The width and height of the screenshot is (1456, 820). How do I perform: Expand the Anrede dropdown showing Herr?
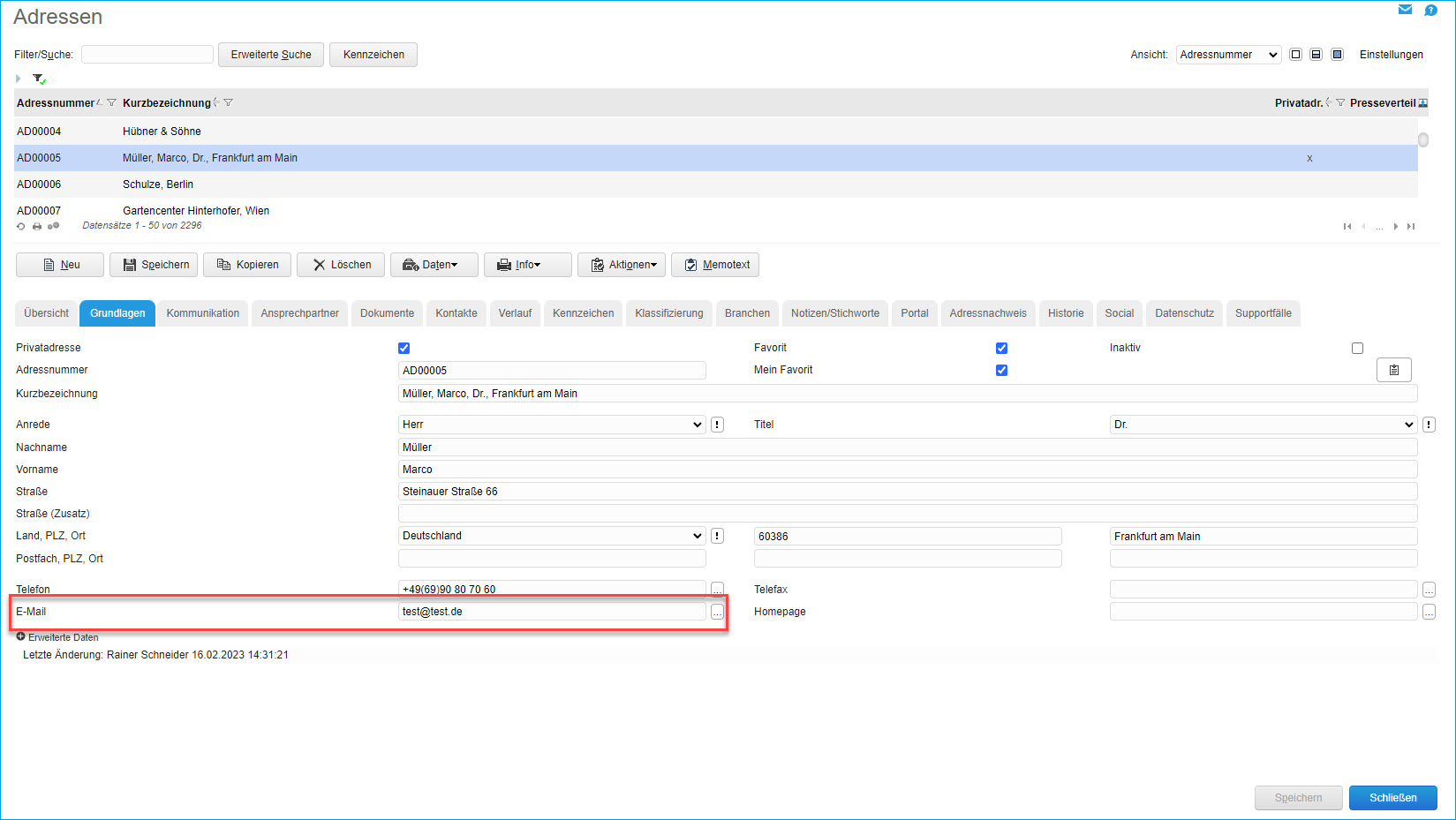tap(552, 425)
